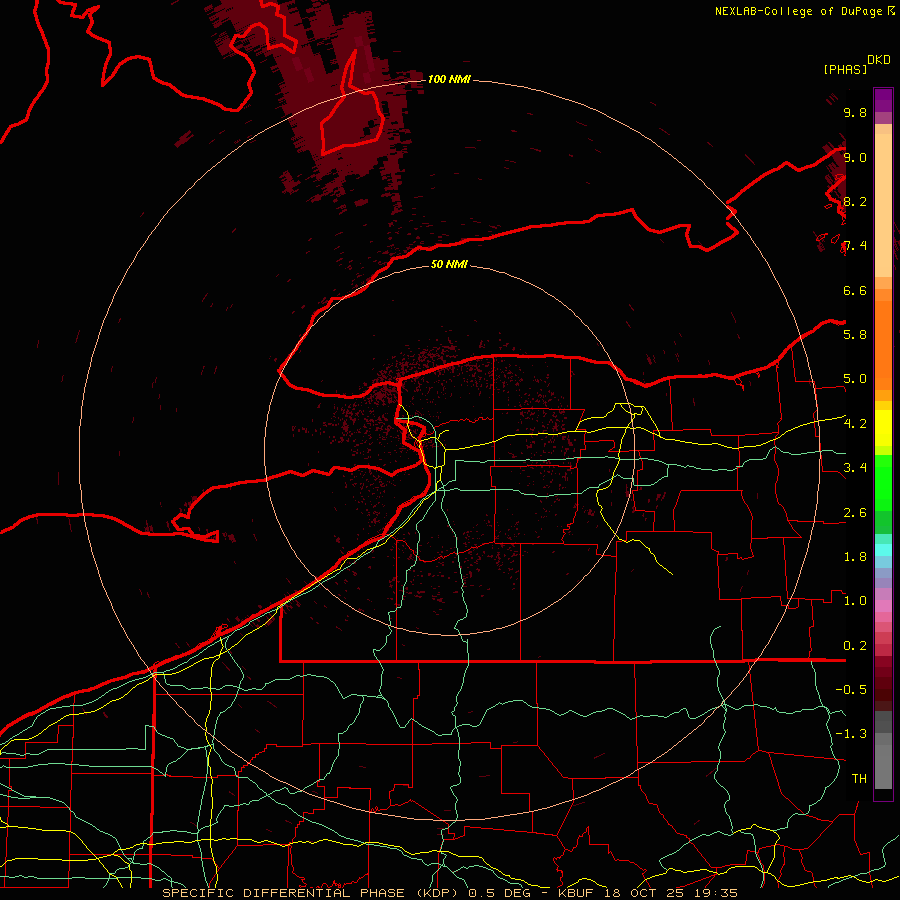The width and height of the screenshot is (900, 900).
Task: Click the DKD label above the color bar
Action: pyautogui.click(x=879, y=59)
